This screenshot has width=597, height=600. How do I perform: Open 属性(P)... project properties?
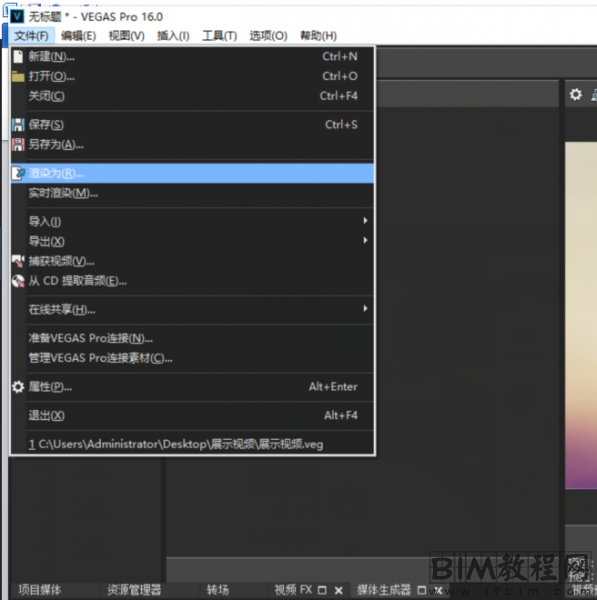click(x=192, y=387)
